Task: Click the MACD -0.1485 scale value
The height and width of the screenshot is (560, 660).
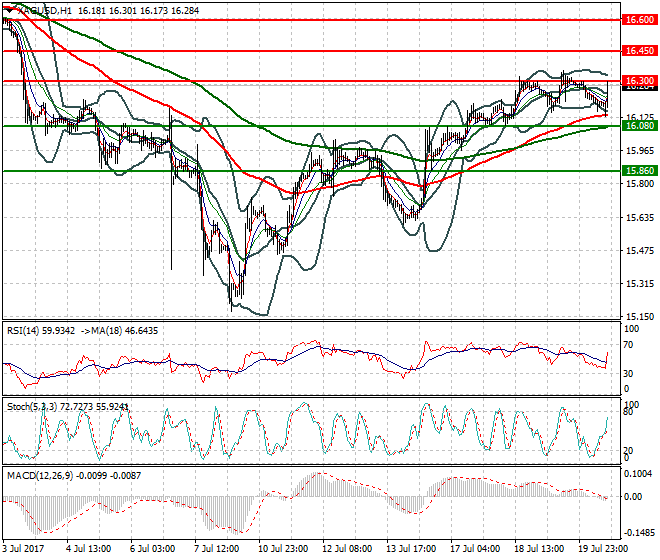Action: (x=639, y=533)
